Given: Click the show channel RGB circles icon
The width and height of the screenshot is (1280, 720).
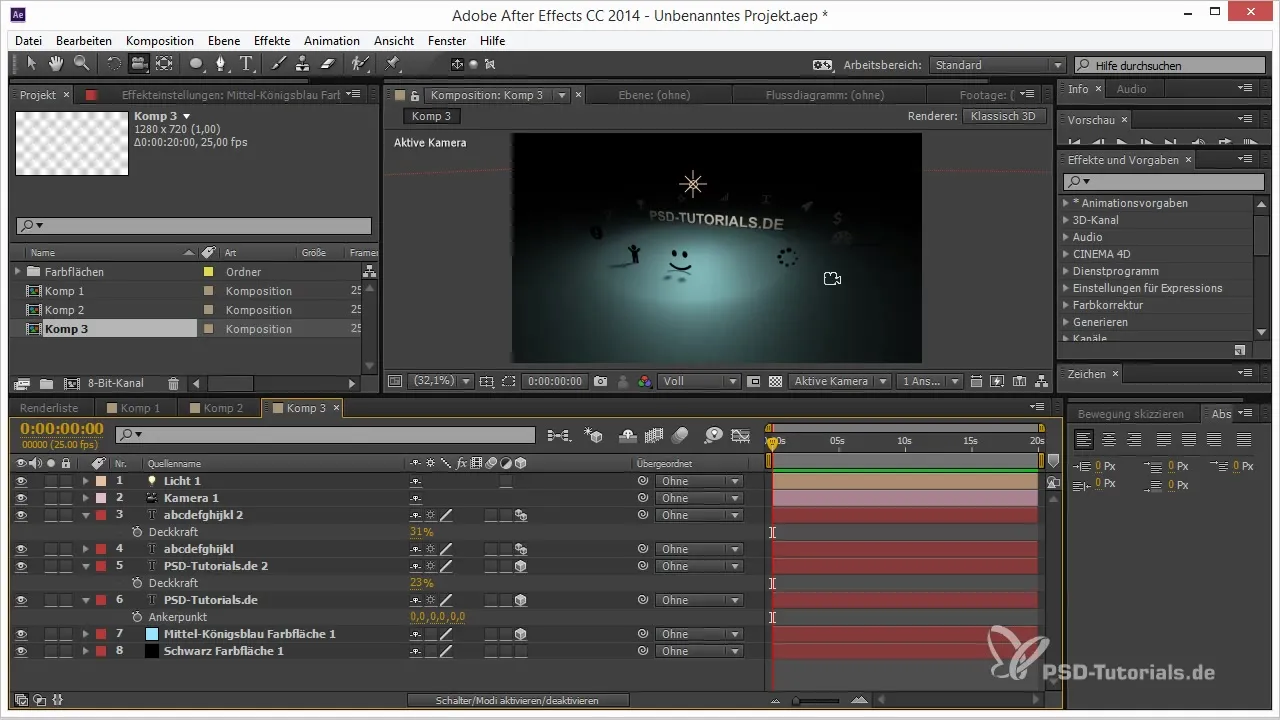Looking at the screenshot, I should tap(645, 382).
